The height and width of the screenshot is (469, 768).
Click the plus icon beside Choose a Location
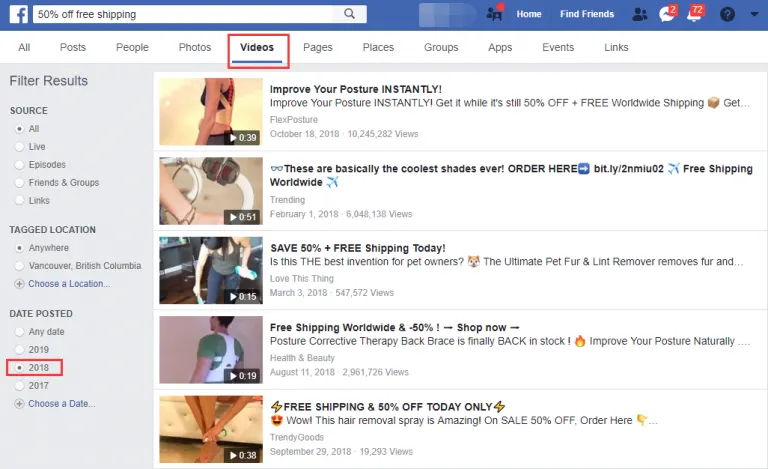19,284
